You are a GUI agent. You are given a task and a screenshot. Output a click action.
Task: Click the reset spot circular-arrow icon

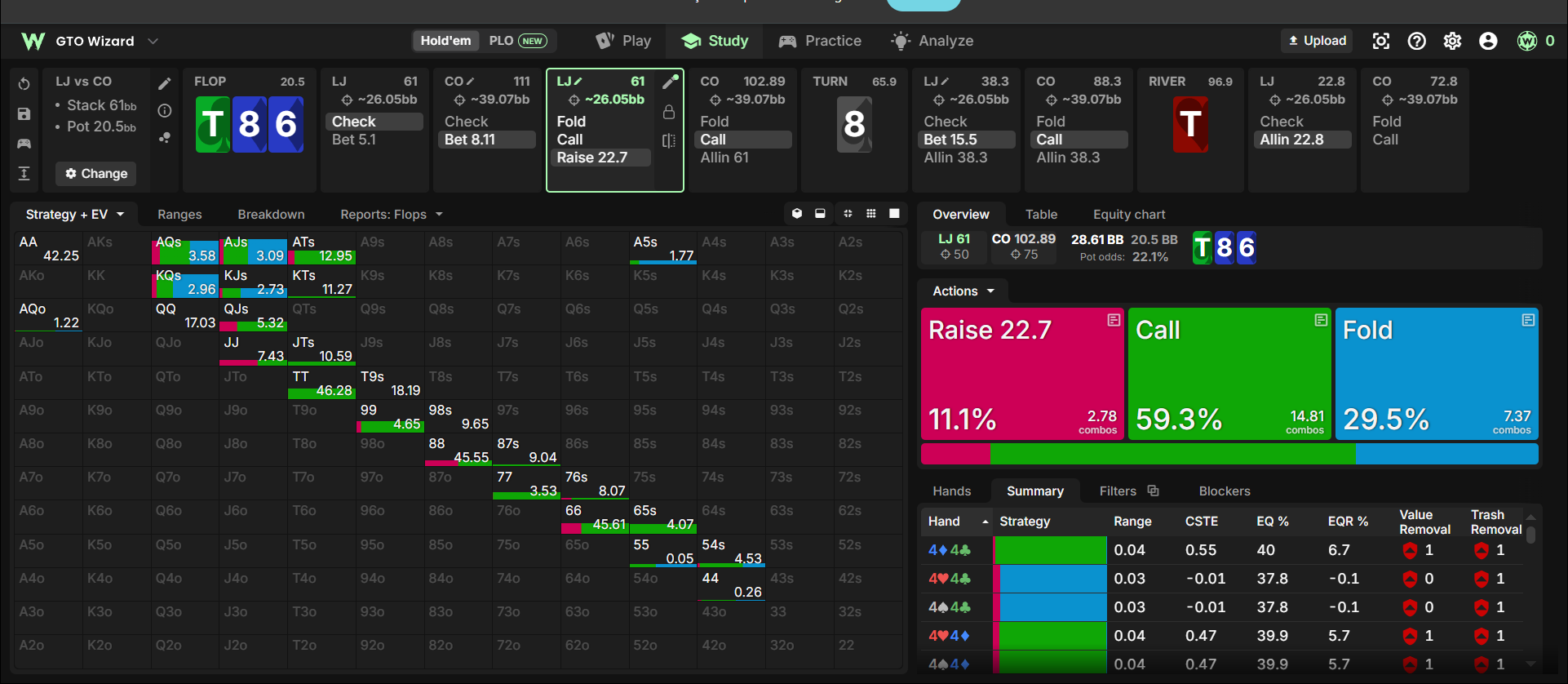pos(24,83)
